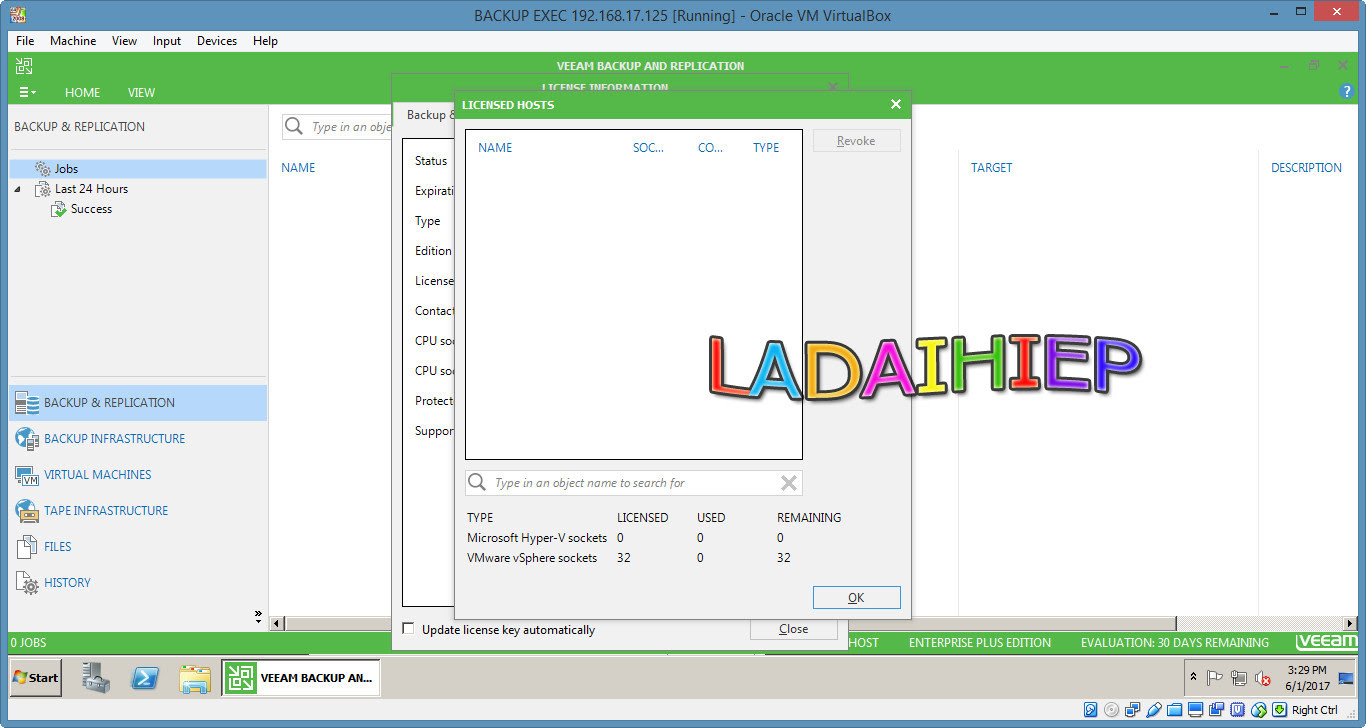The image size is (1366, 728).
Task: Show hidden tray icons arrow
Action: click(x=1193, y=678)
